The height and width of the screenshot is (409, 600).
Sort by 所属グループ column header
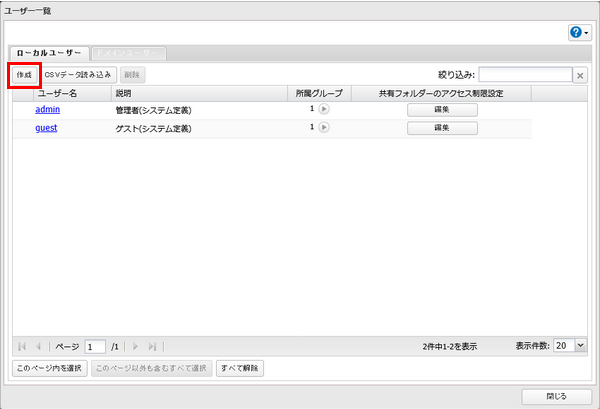click(x=320, y=93)
